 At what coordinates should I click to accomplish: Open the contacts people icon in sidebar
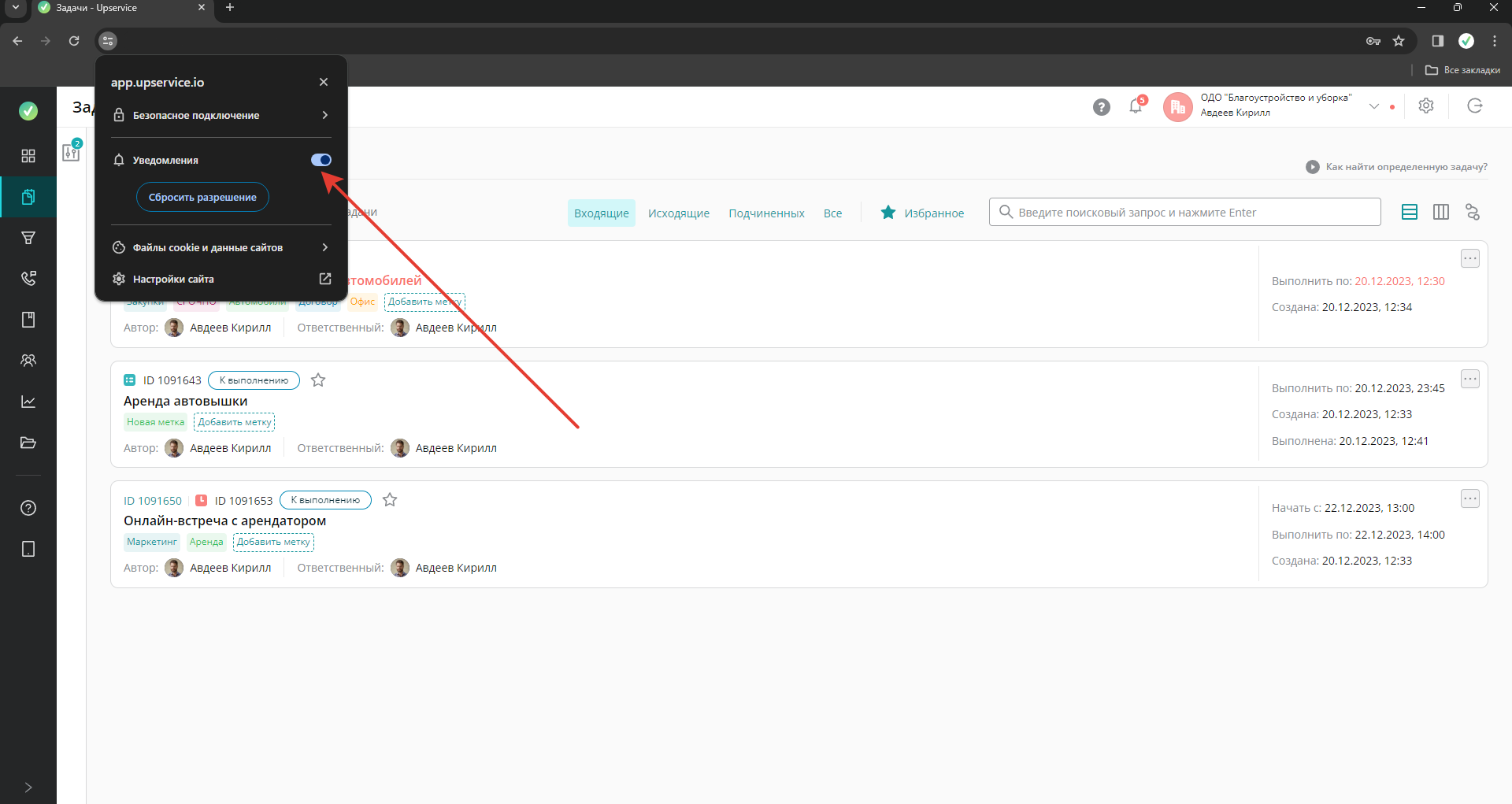(x=28, y=361)
